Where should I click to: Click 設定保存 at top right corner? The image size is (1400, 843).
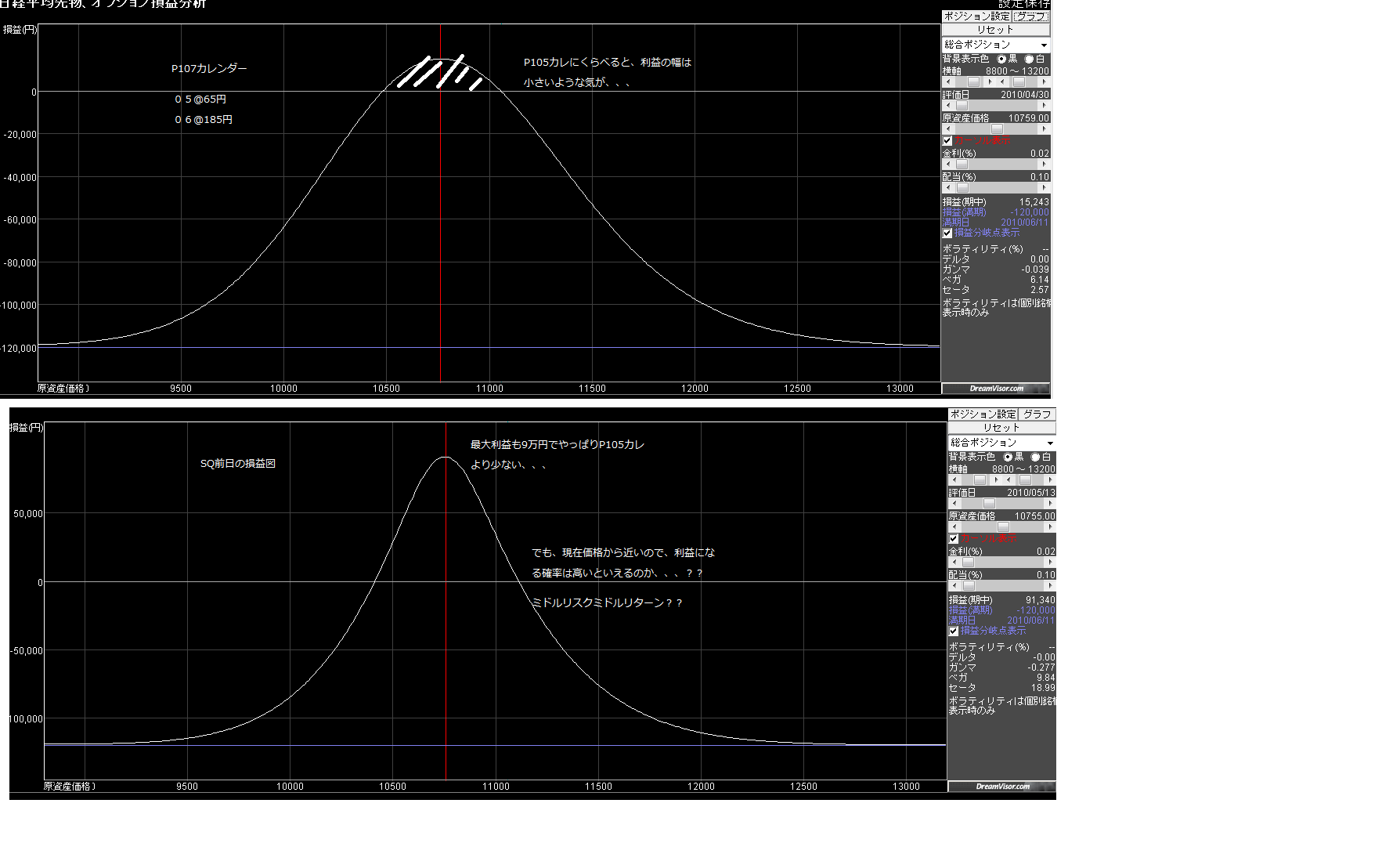(1024, 4)
